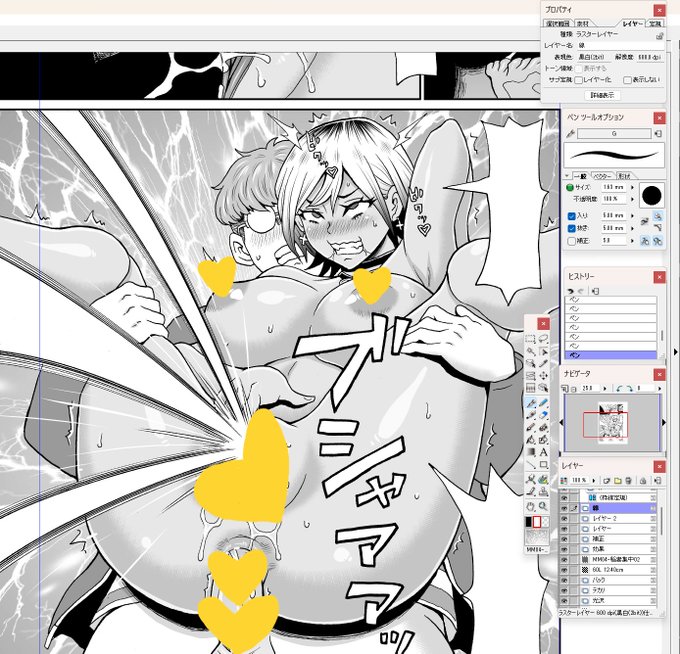Screen dimensions: 680x654
Task: Switch to 選択範囲 tab in Properties panel
Action: tap(559, 24)
